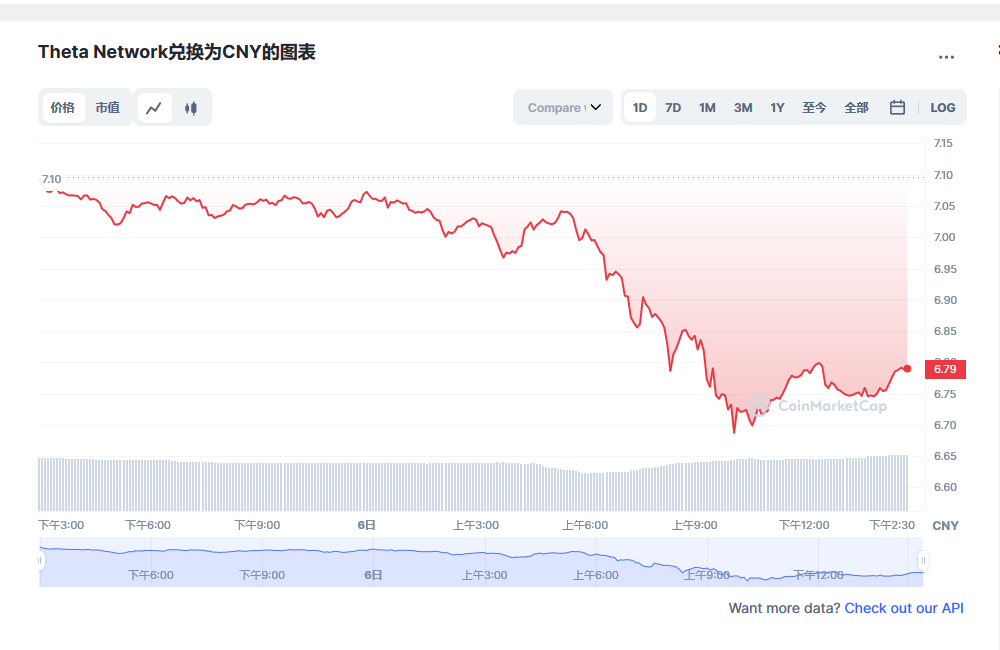Image resolution: width=1000 pixels, height=650 pixels.
Task: Switch to the line chart view
Action: pos(154,108)
